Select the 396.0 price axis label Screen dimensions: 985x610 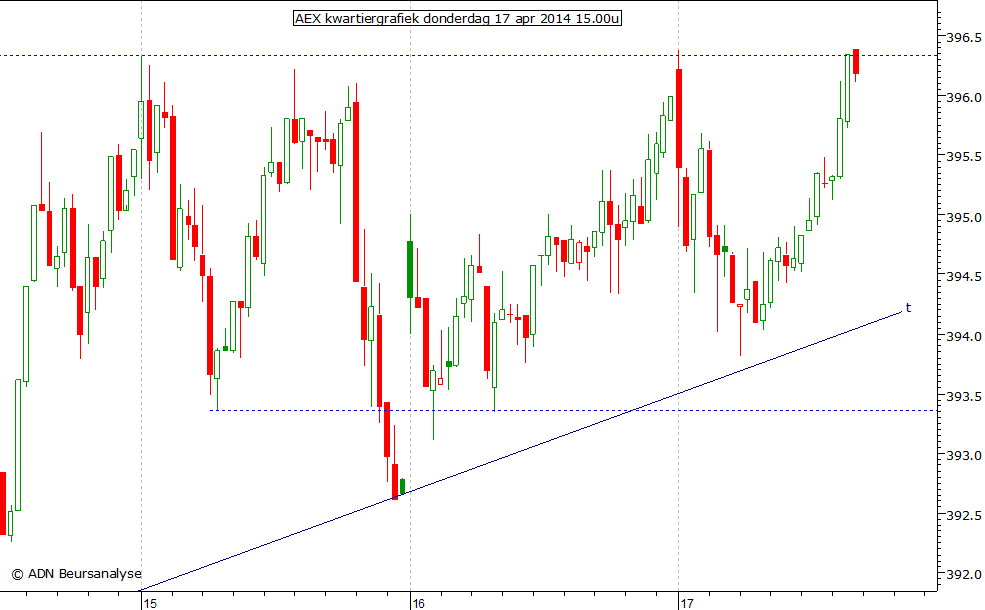[x=964, y=97]
